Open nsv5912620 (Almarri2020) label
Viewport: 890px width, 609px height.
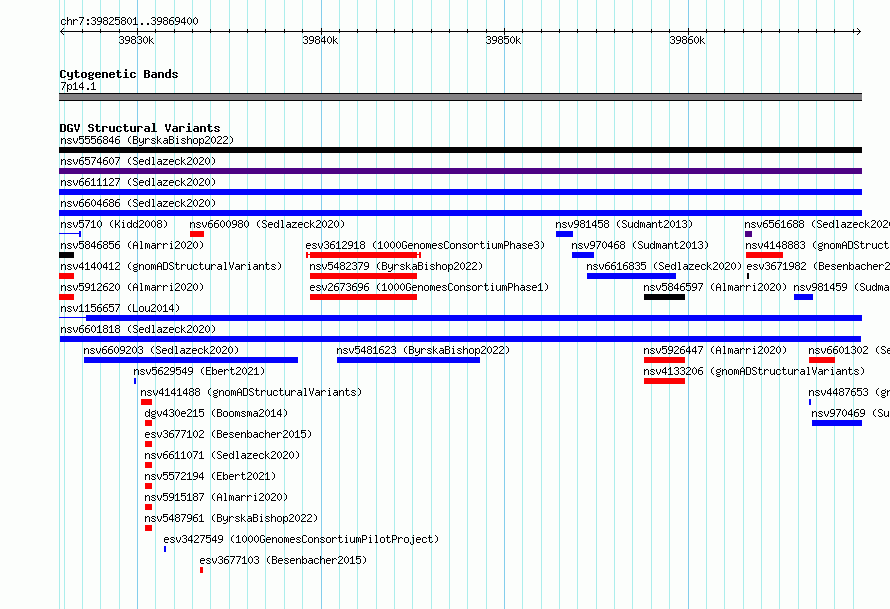pyautogui.click(x=132, y=287)
